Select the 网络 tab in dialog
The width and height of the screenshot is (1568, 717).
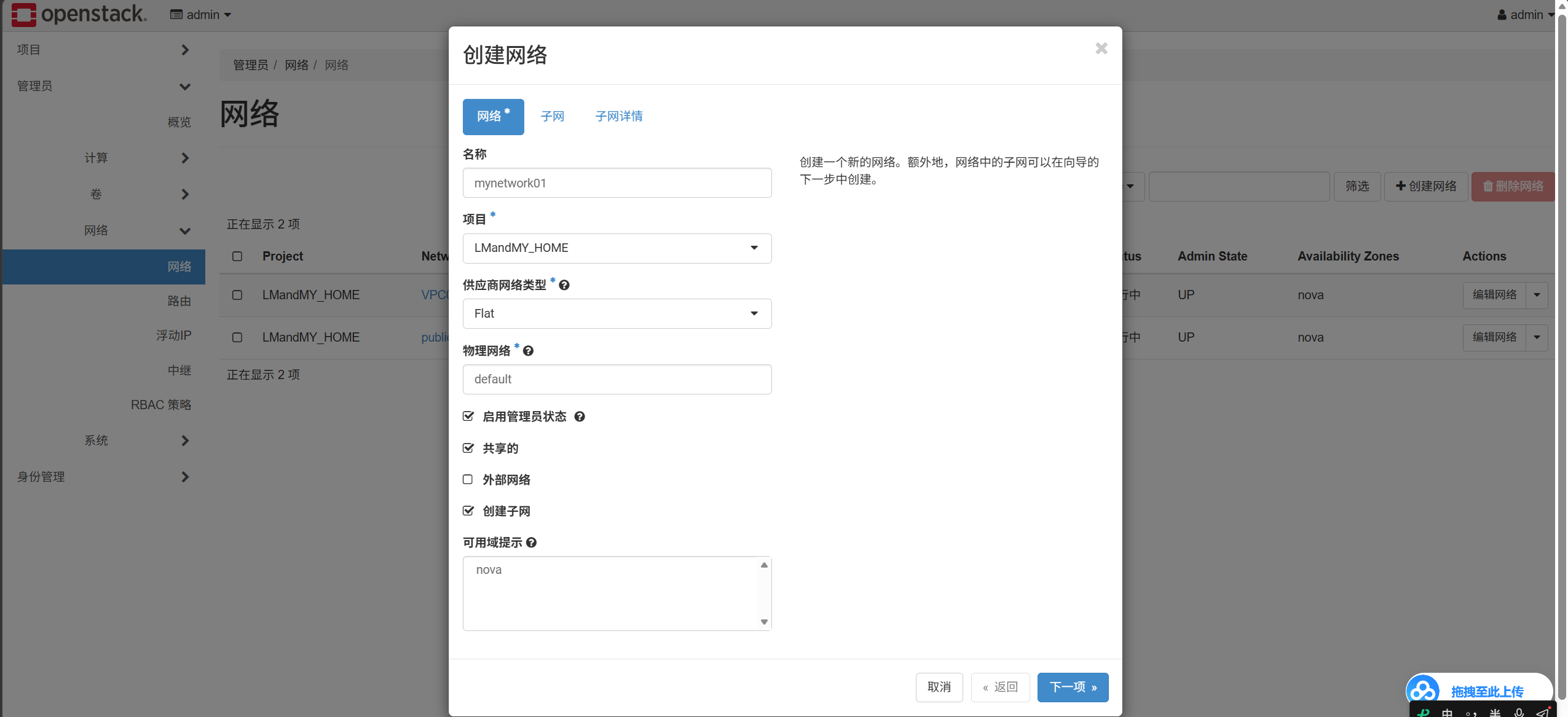494,117
